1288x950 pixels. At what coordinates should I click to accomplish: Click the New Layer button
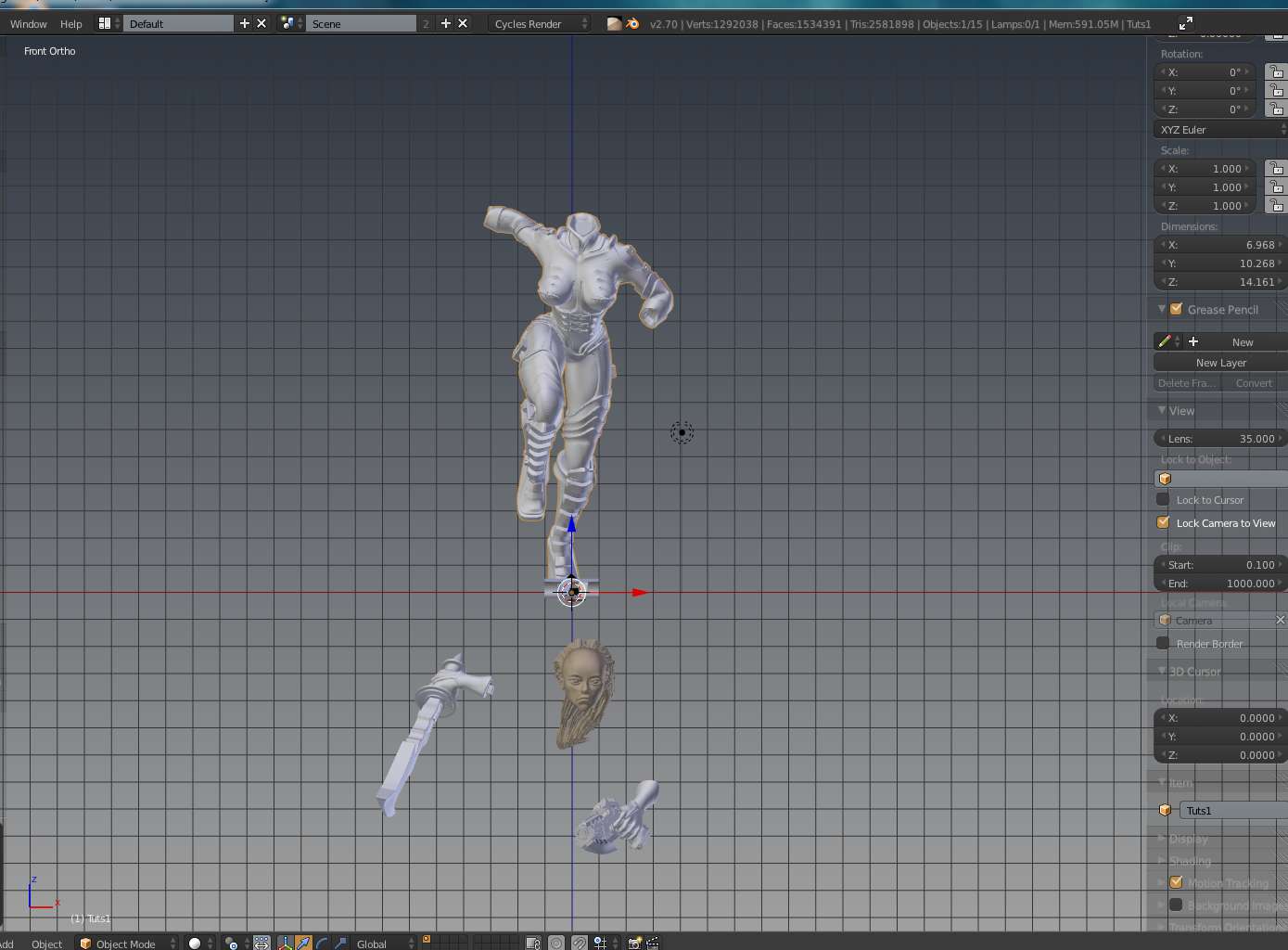1220,363
